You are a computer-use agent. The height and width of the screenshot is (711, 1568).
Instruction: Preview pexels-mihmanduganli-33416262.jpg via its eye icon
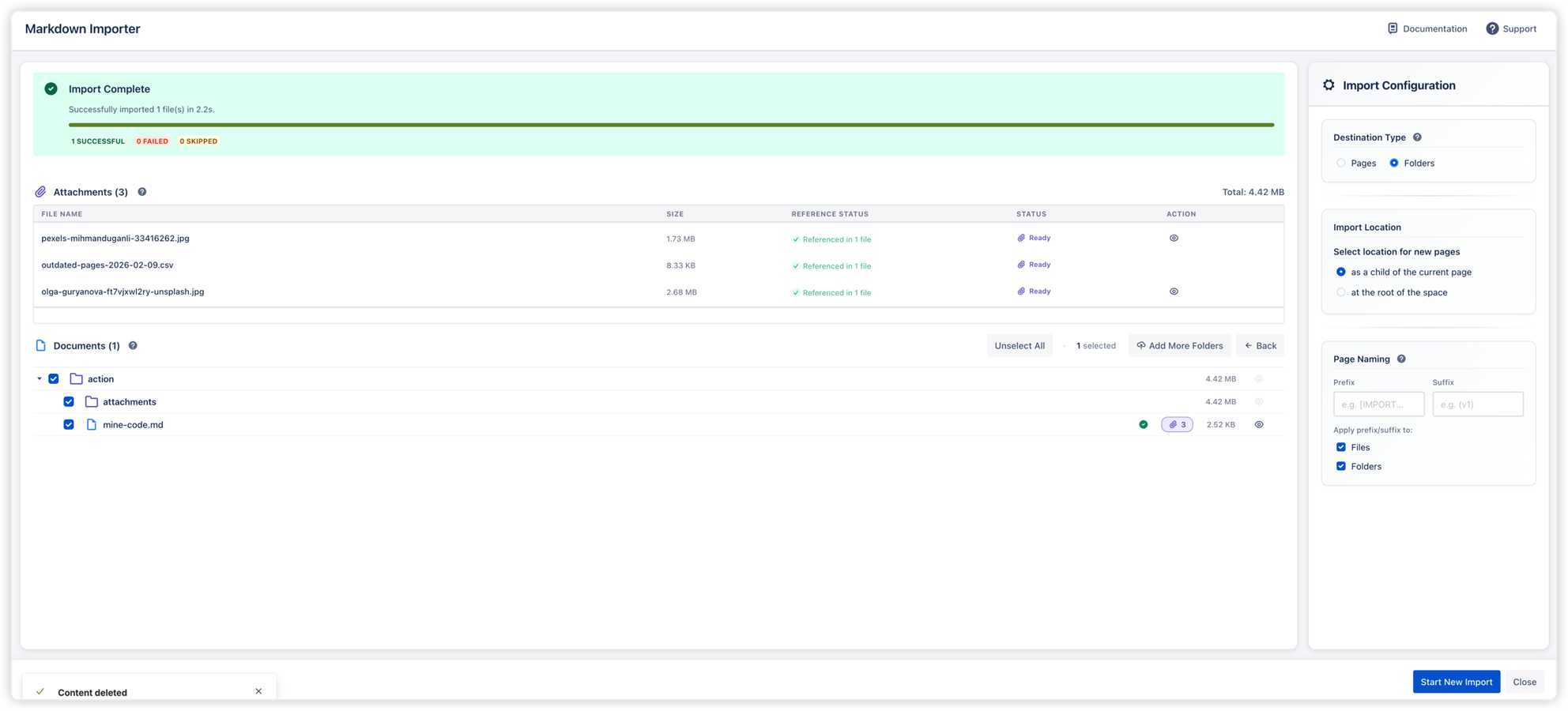click(x=1174, y=238)
